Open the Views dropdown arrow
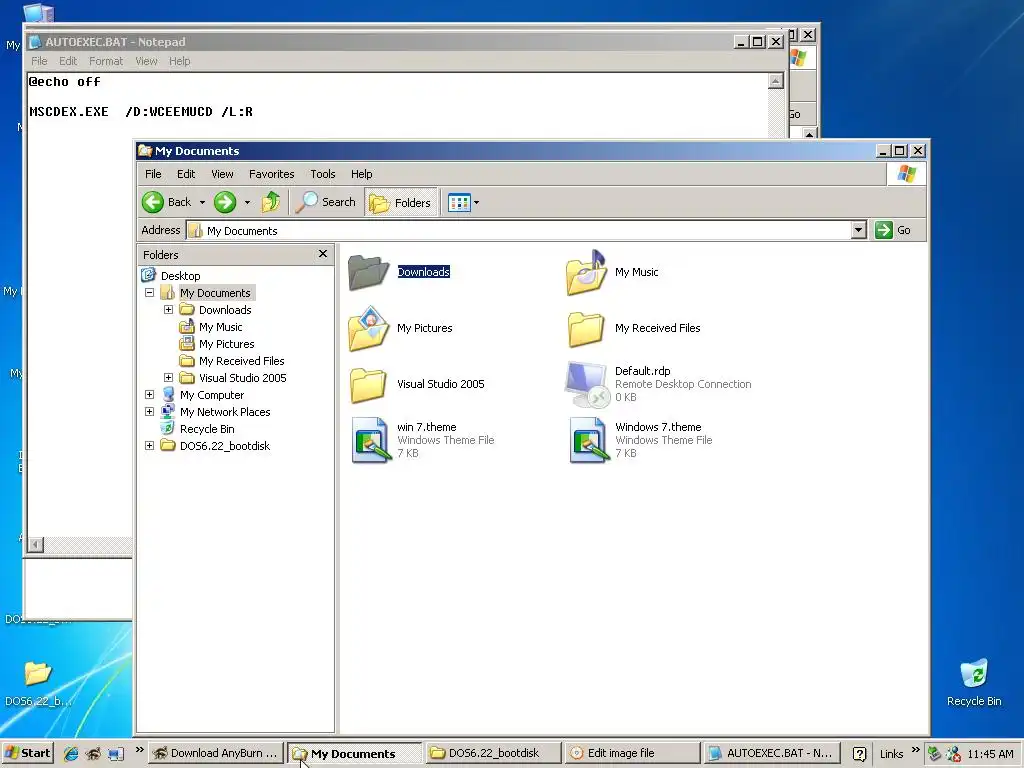 477,202
